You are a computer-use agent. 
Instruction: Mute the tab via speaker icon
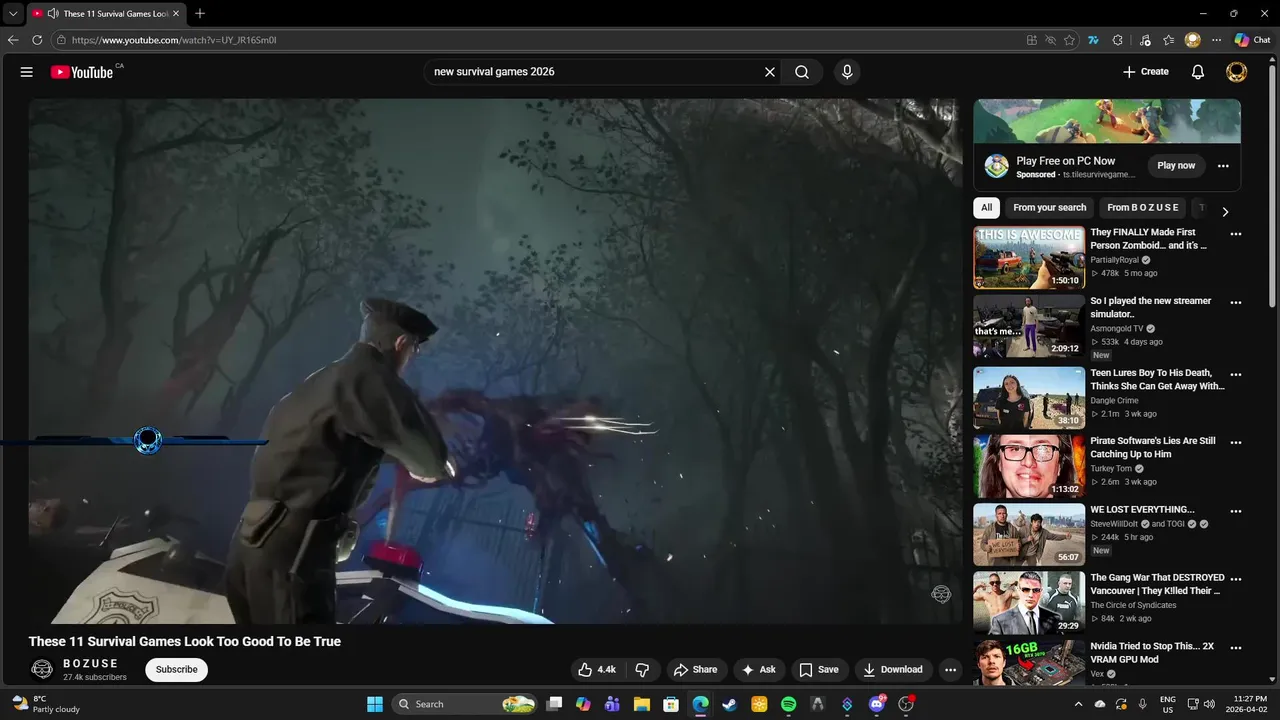coord(53,14)
